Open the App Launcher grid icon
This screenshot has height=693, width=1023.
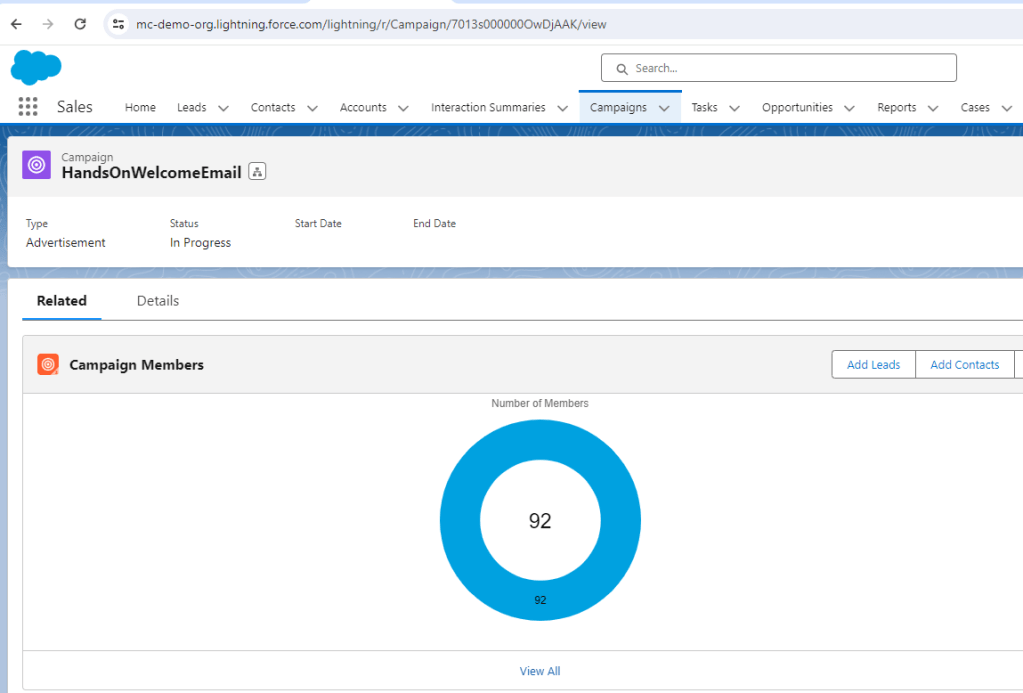(x=28, y=107)
